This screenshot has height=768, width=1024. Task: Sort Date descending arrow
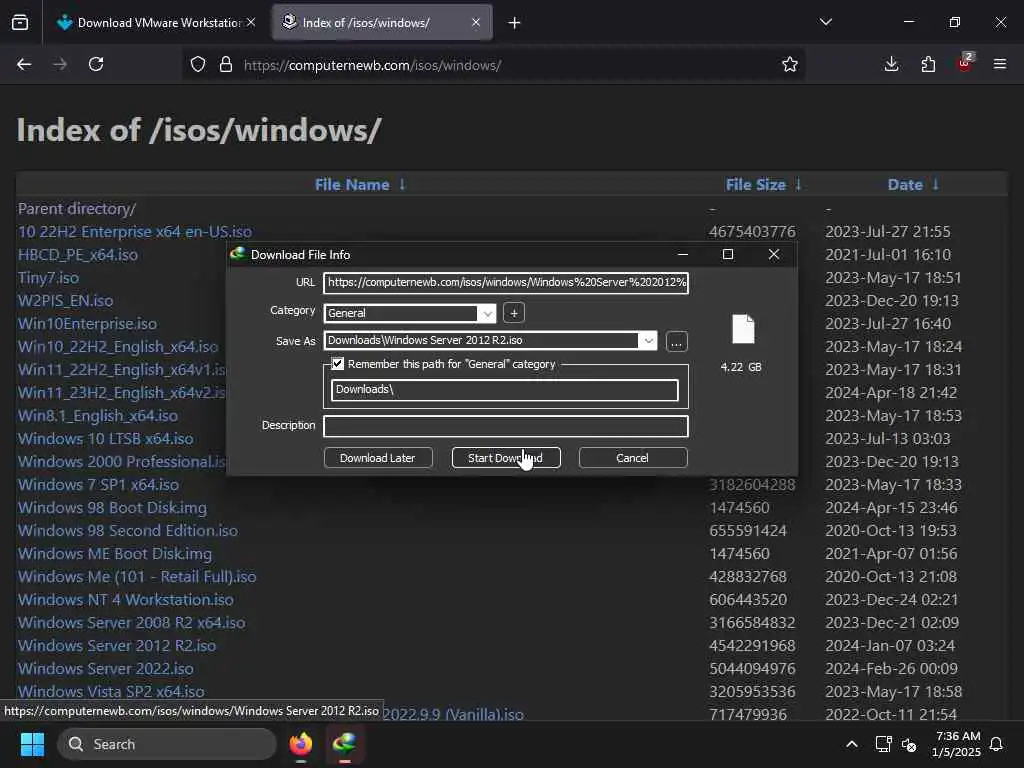(936, 185)
